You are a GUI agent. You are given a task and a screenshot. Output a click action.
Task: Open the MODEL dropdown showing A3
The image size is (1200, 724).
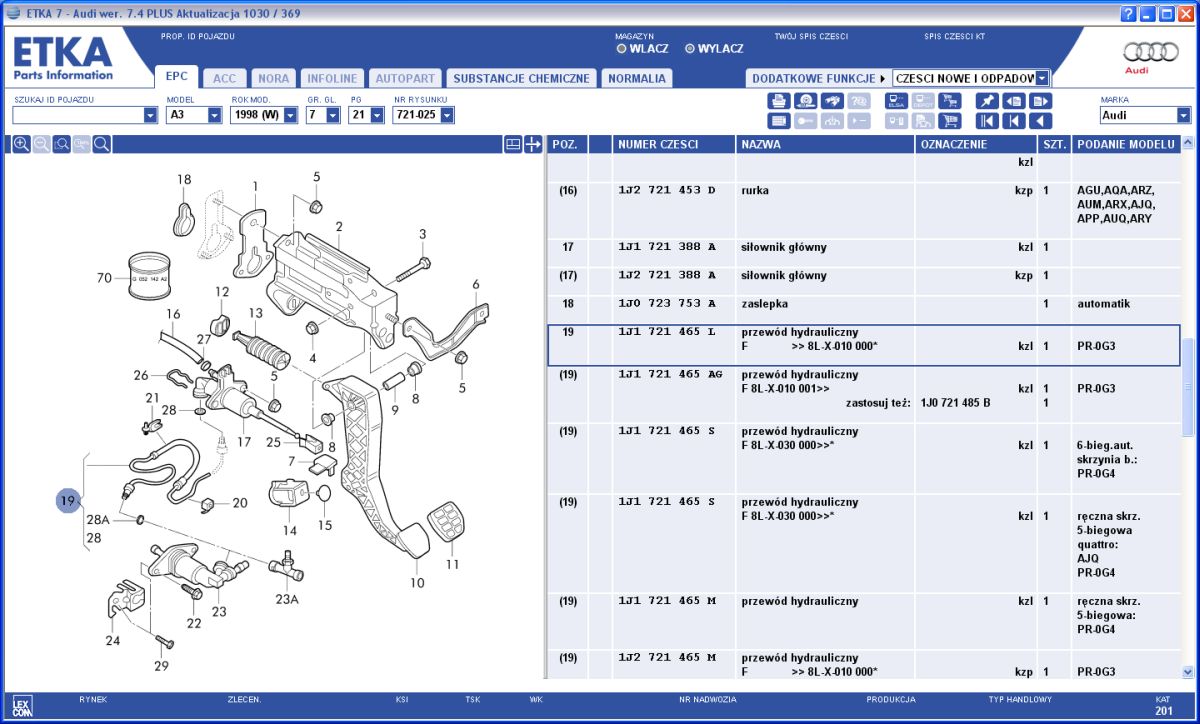[x=215, y=116]
